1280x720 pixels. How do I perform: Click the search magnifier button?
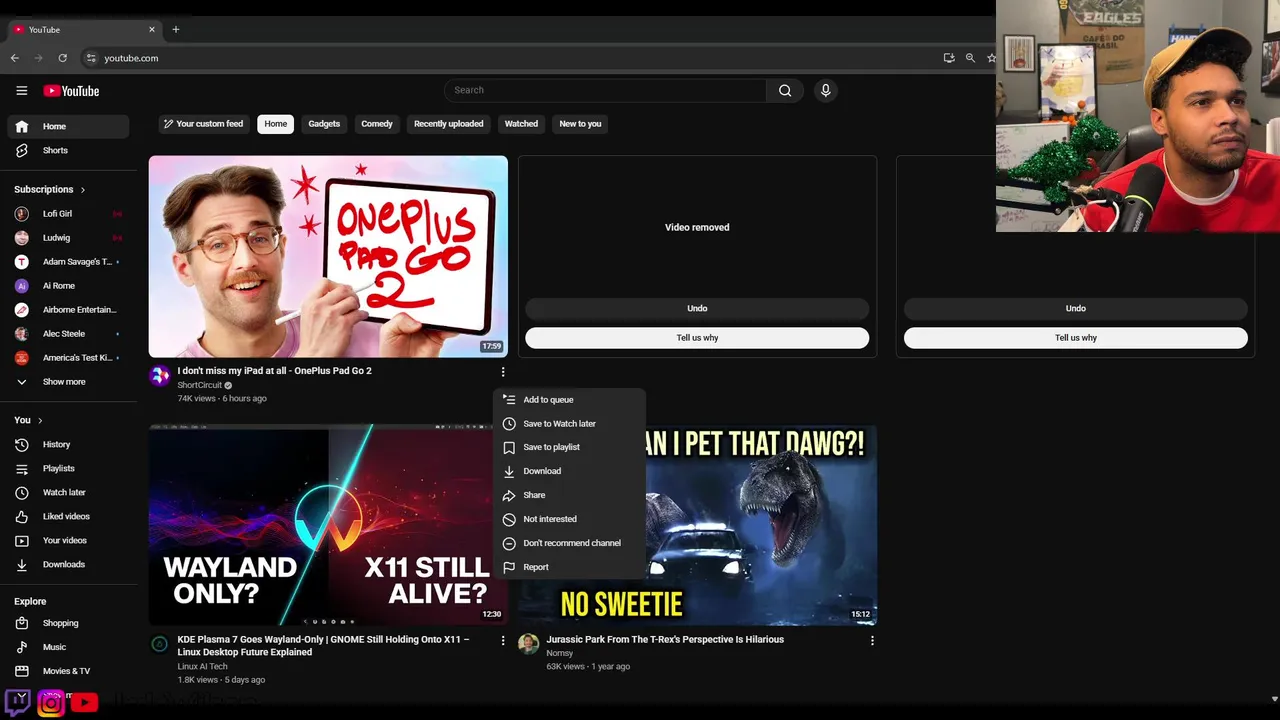pos(785,90)
